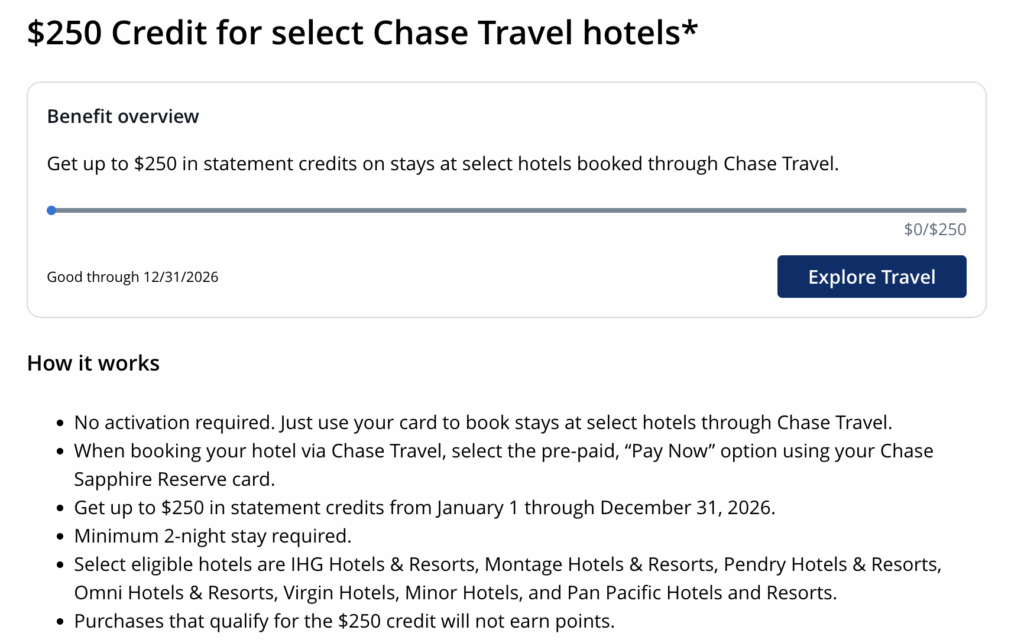Select the credit progress bar track
1024x643 pixels.
[x=500, y=210]
